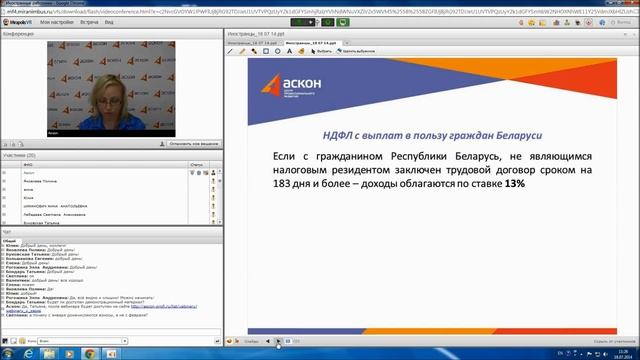
Task: Open the chat recipient 'Кому' dropdown
Action: [x=82, y=341]
